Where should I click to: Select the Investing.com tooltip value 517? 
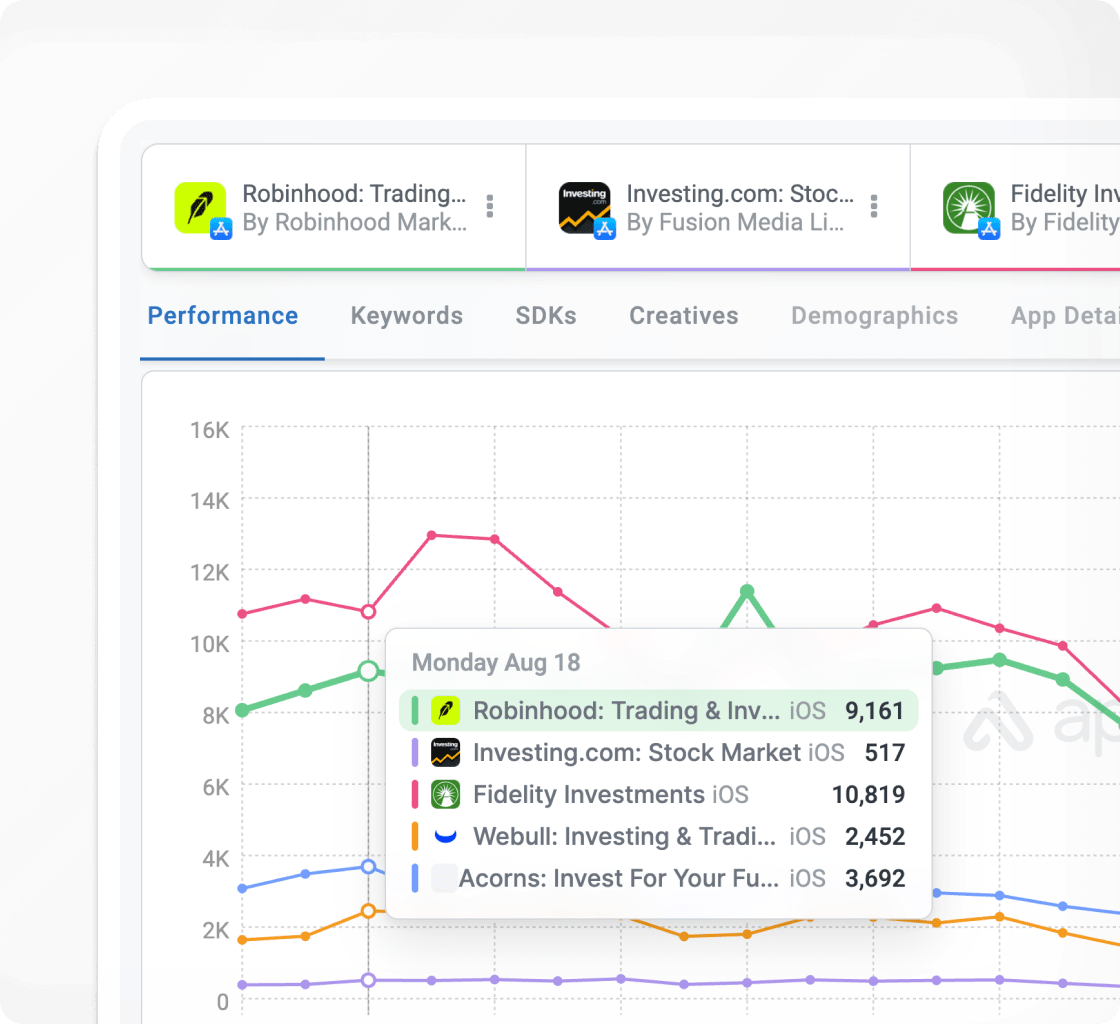pyautogui.click(x=885, y=753)
